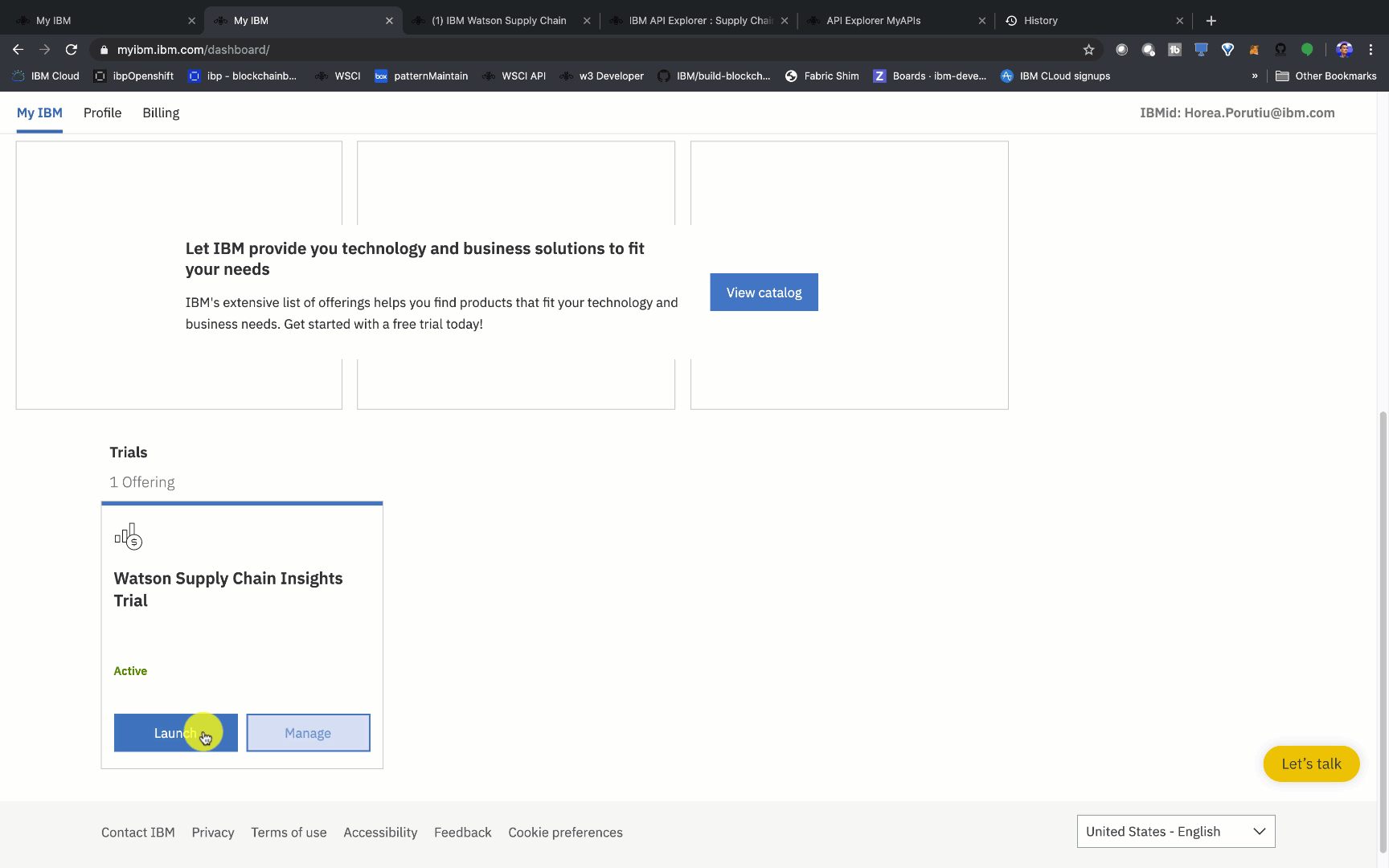The width and height of the screenshot is (1389, 868).
Task: Switch to IBM Watson Supply Chain tab
Action: click(x=498, y=21)
